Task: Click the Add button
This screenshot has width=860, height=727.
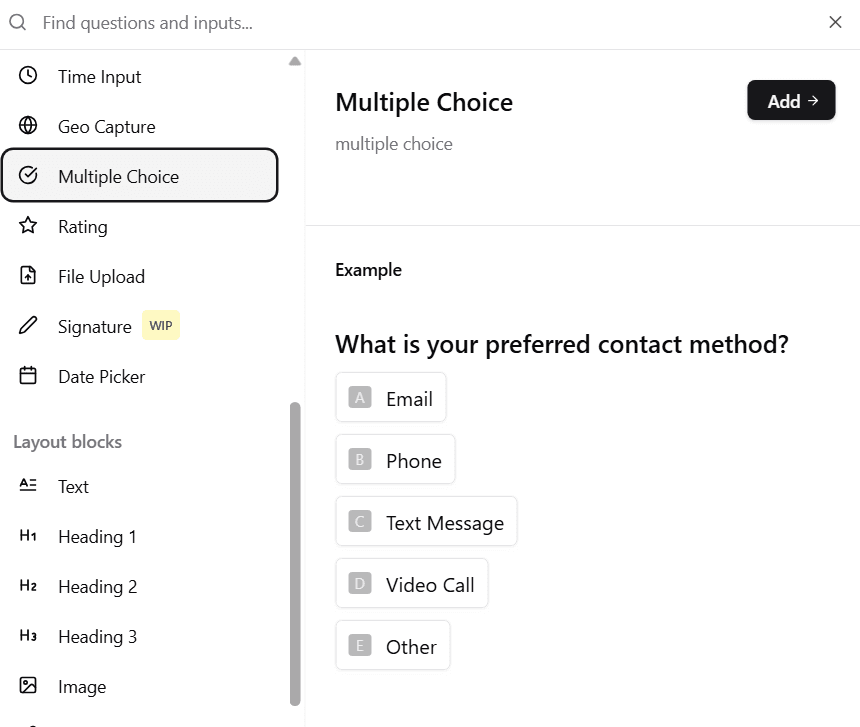Action: (791, 100)
